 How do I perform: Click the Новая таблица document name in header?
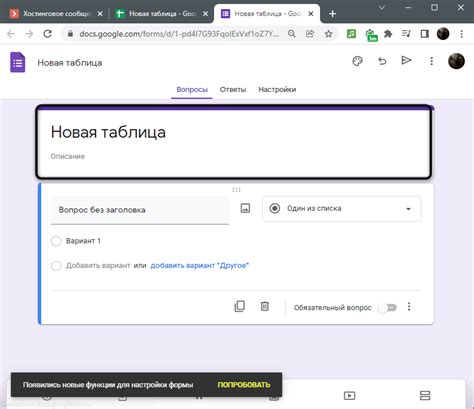70,63
